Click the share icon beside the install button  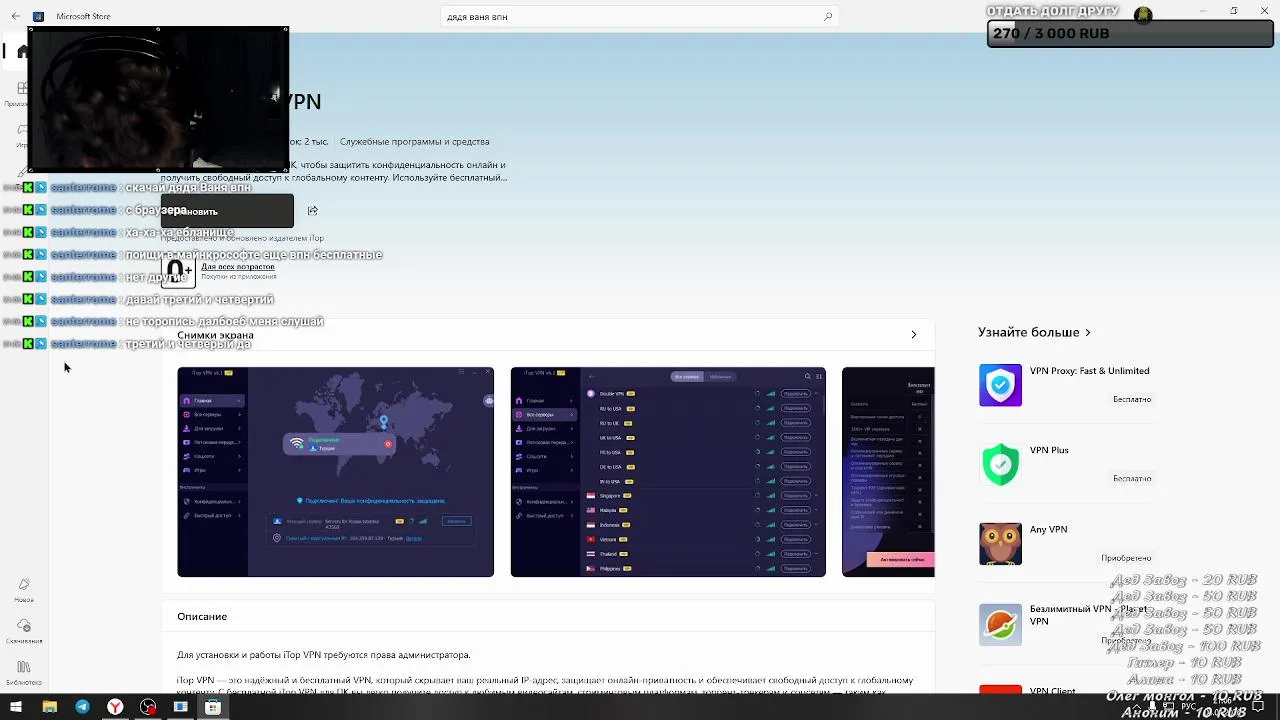point(313,211)
